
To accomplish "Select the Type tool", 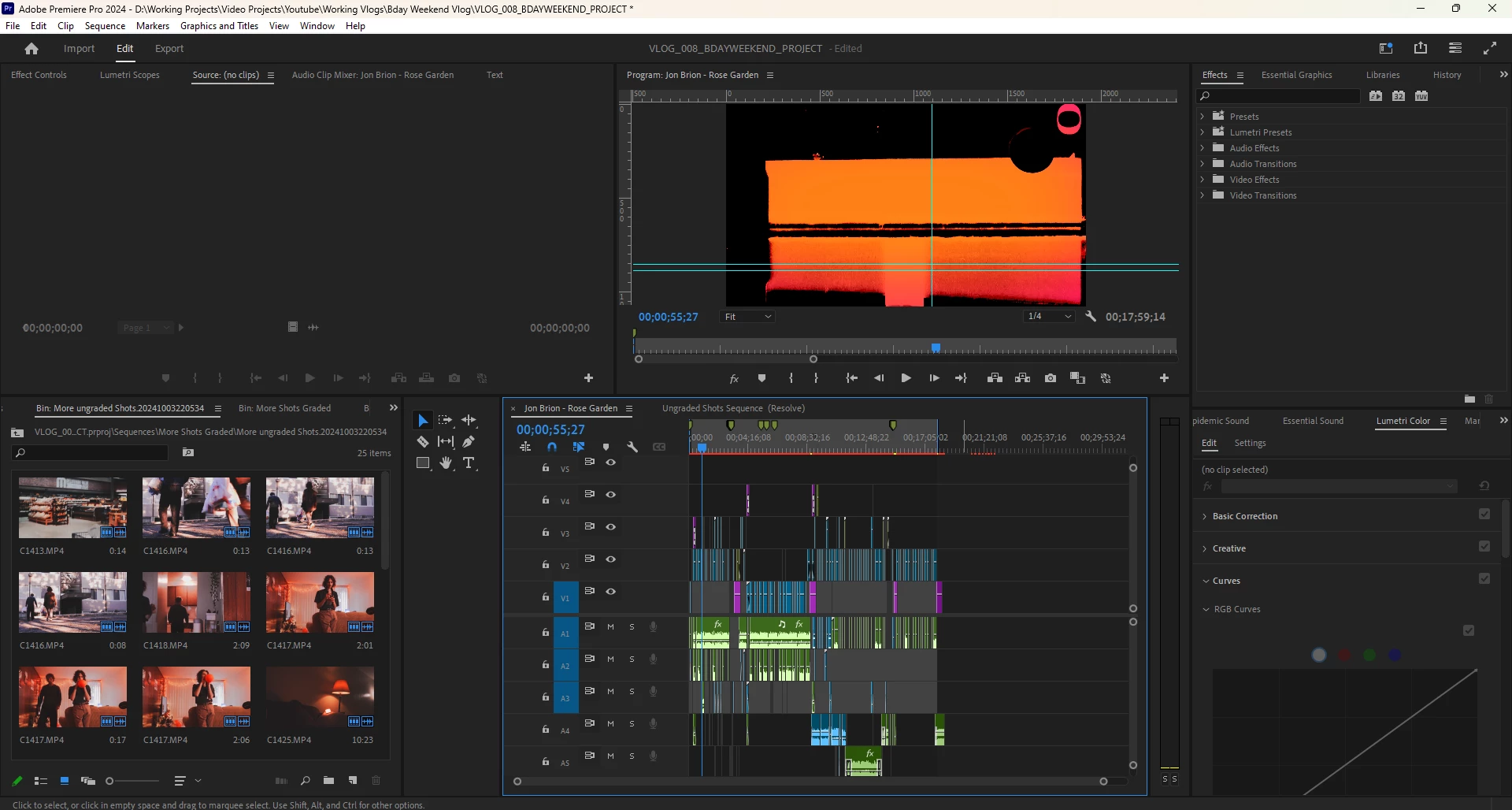I will pyautogui.click(x=469, y=463).
